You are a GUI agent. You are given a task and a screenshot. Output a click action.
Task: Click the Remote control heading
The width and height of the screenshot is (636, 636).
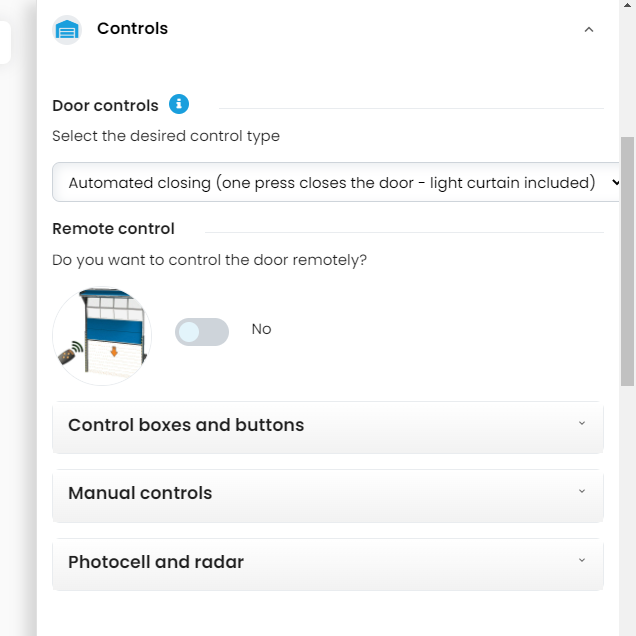click(113, 229)
